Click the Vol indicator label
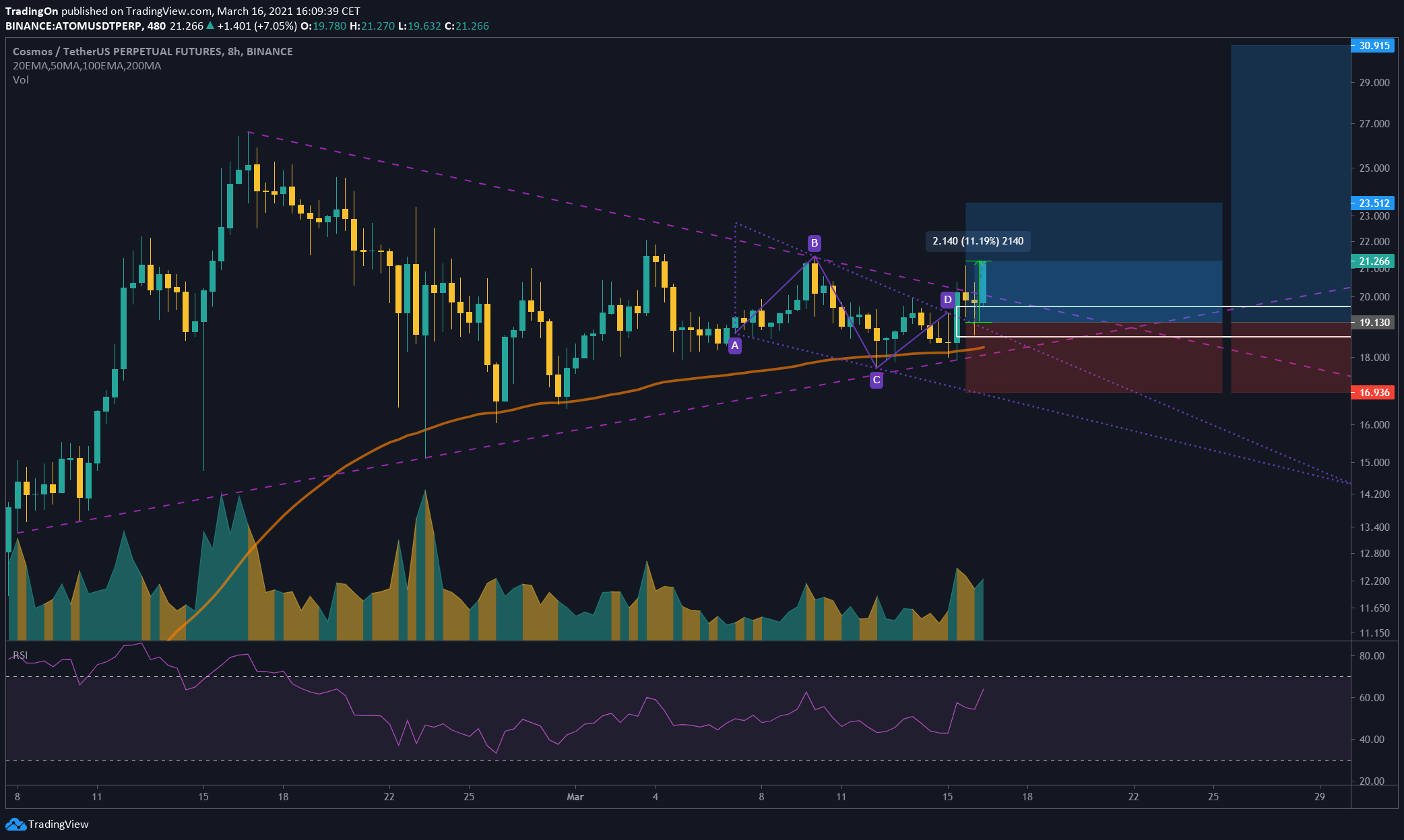 (x=21, y=79)
